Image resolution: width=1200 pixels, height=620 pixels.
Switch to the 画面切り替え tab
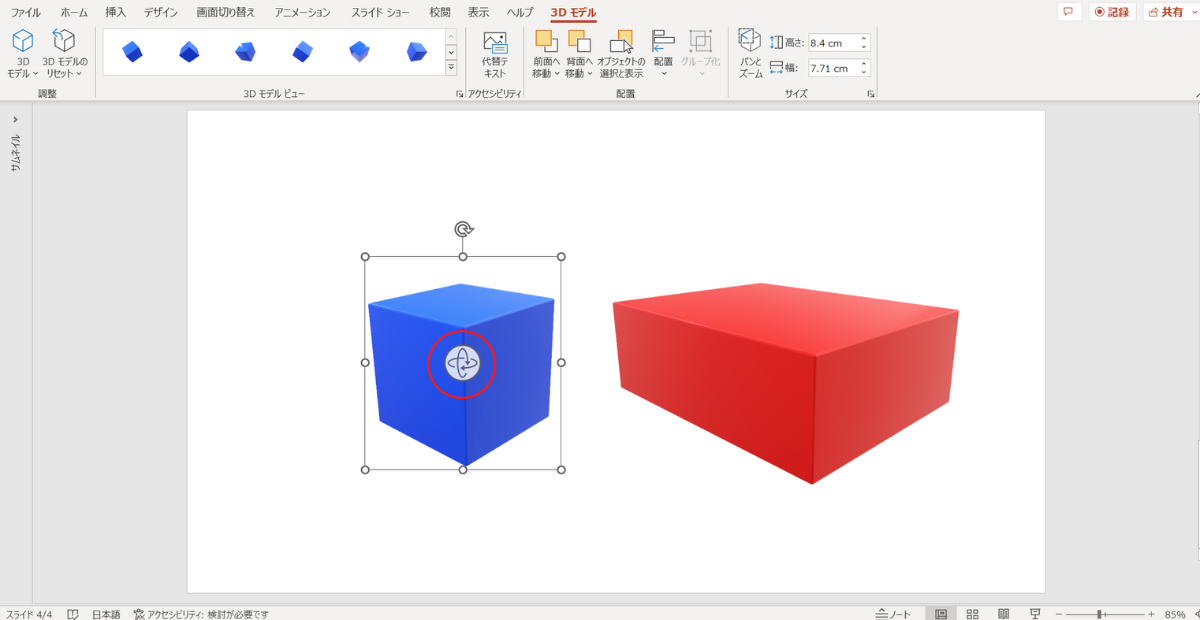point(226,13)
